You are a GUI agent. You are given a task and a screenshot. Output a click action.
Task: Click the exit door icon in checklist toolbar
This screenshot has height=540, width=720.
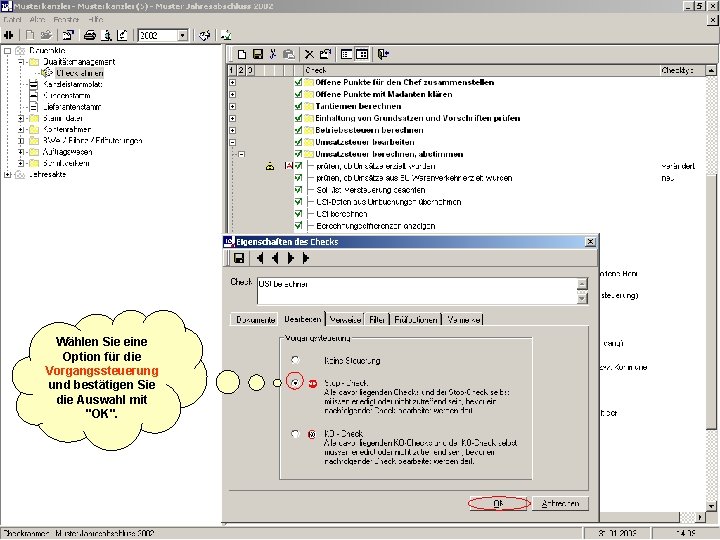point(383,54)
